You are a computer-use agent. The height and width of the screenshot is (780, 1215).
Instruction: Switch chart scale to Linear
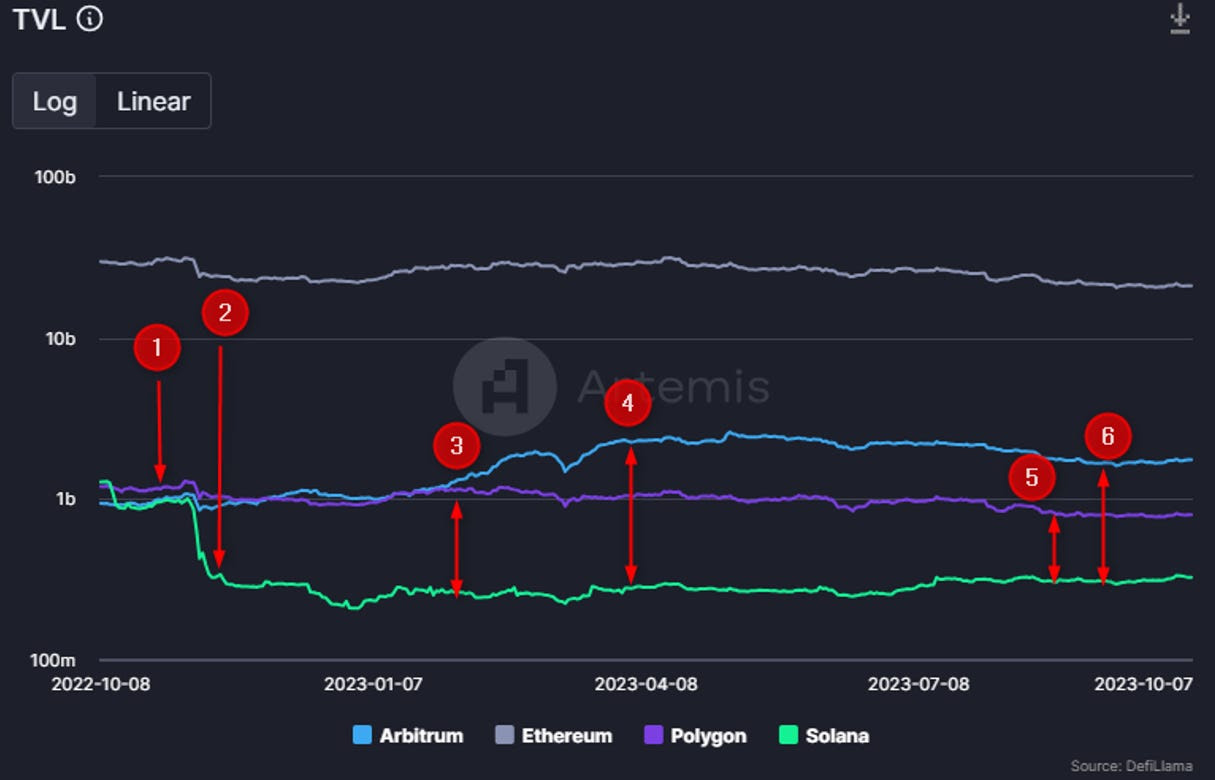153,101
